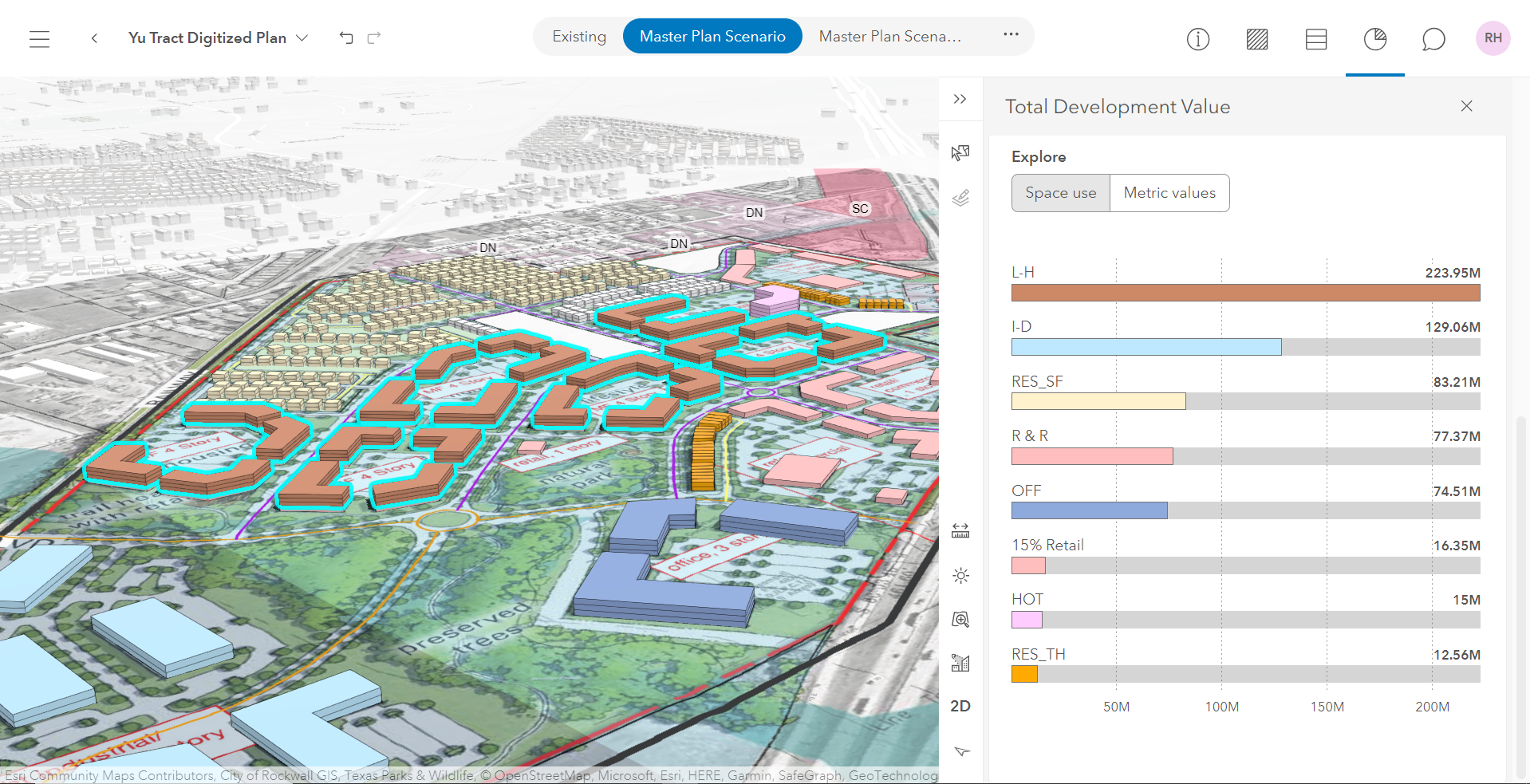Open the measure tool in the side toolbar
The height and width of the screenshot is (784, 1530).
[x=960, y=530]
